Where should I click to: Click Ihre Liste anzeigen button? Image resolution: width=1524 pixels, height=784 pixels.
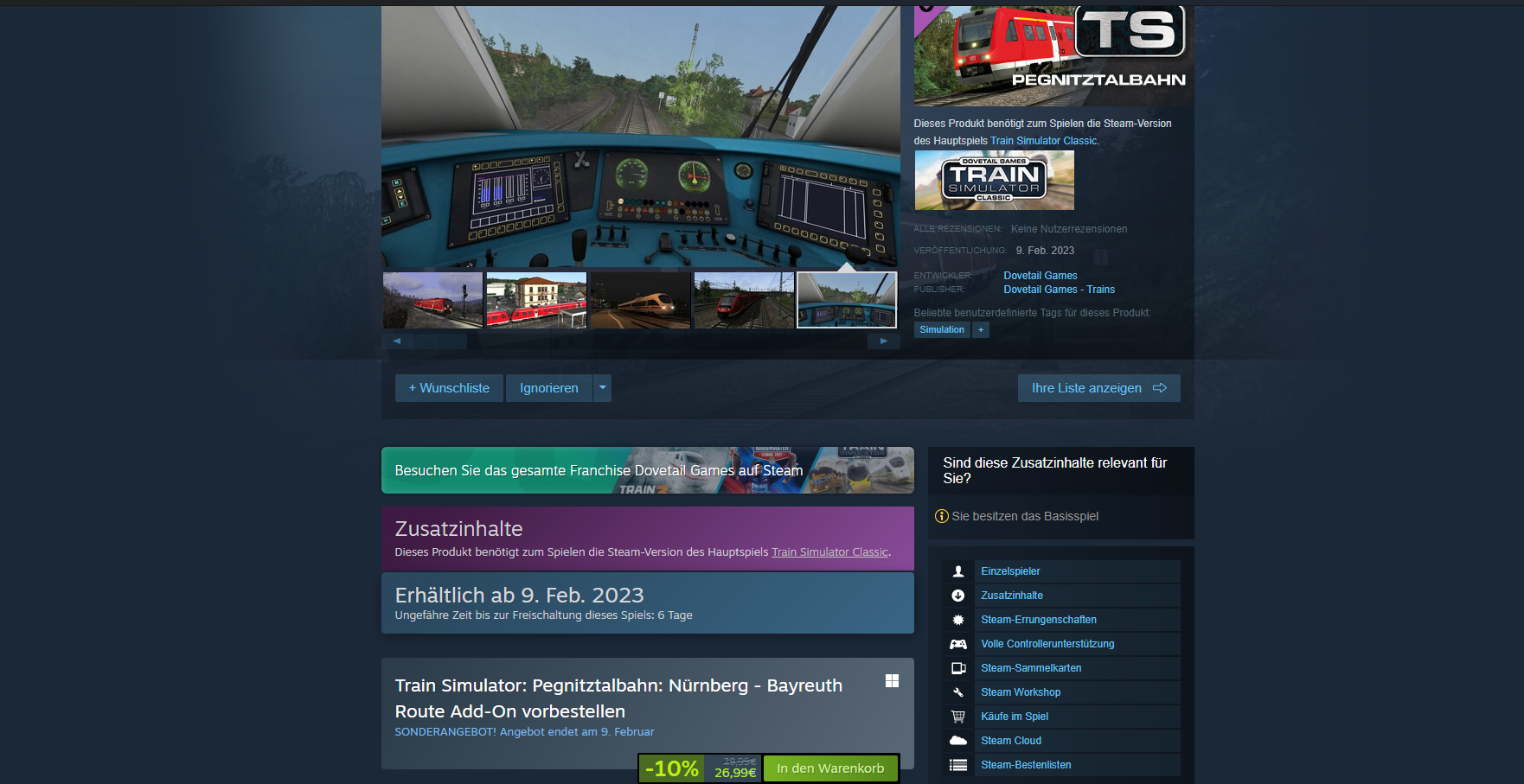coord(1098,388)
